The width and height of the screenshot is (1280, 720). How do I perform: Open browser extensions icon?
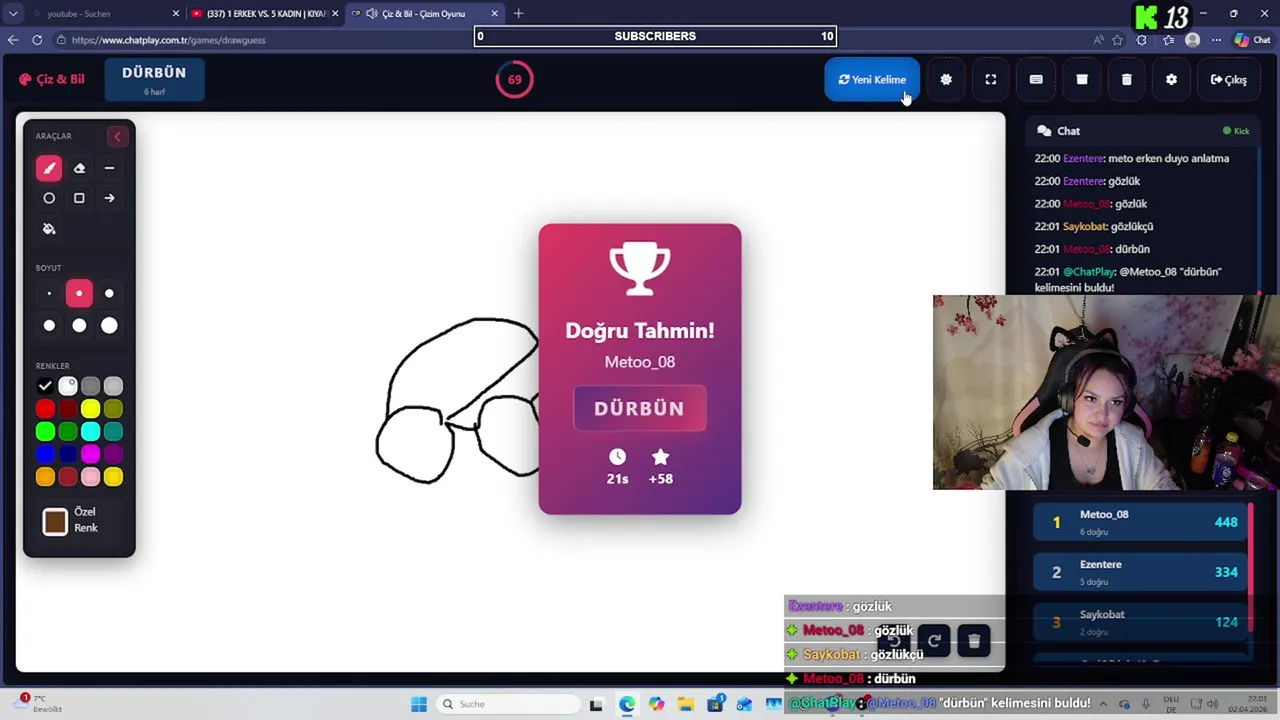click(x=1142, y=40)
